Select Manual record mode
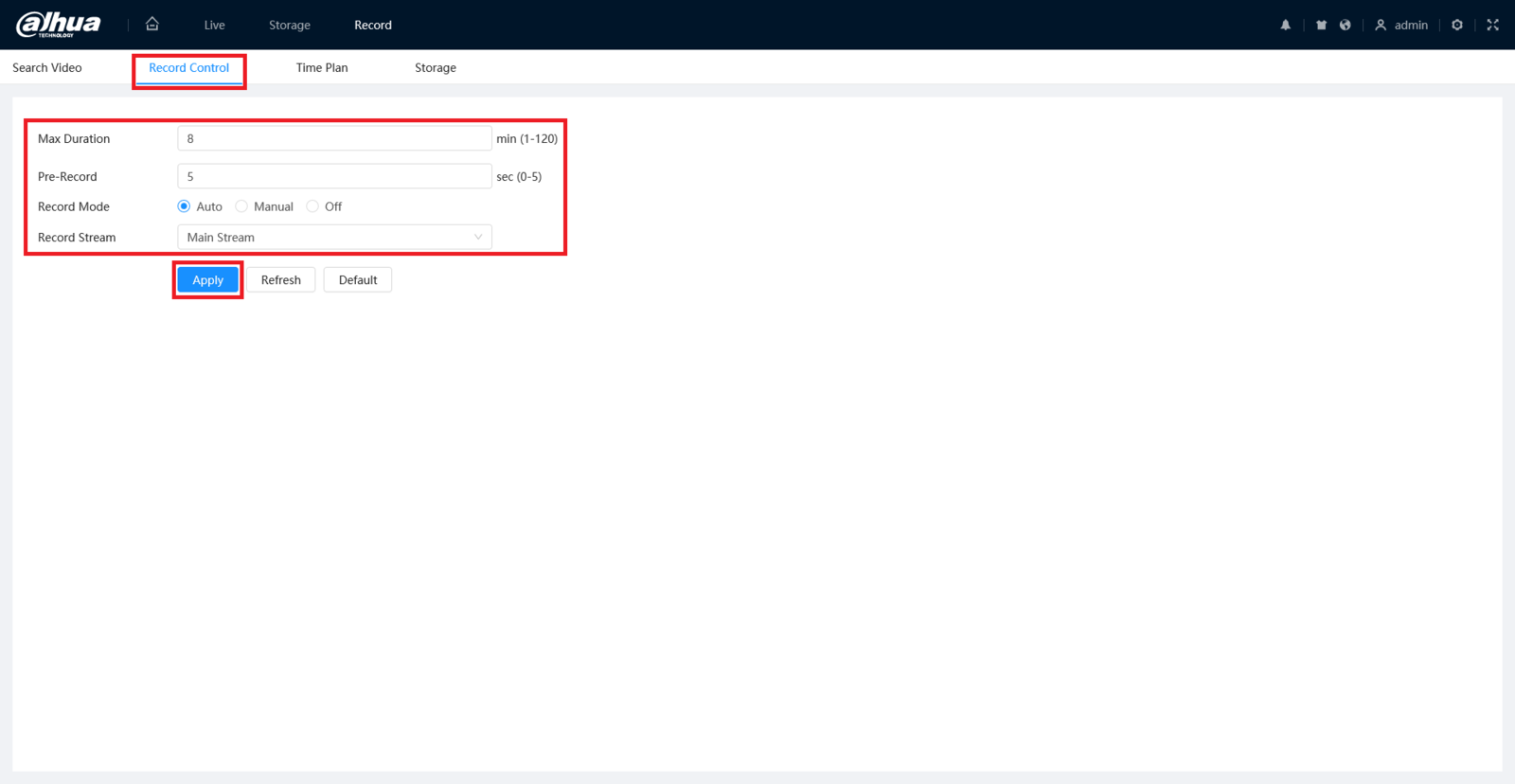Viewport: 1515px width, 784px height. tap(264, 206)
